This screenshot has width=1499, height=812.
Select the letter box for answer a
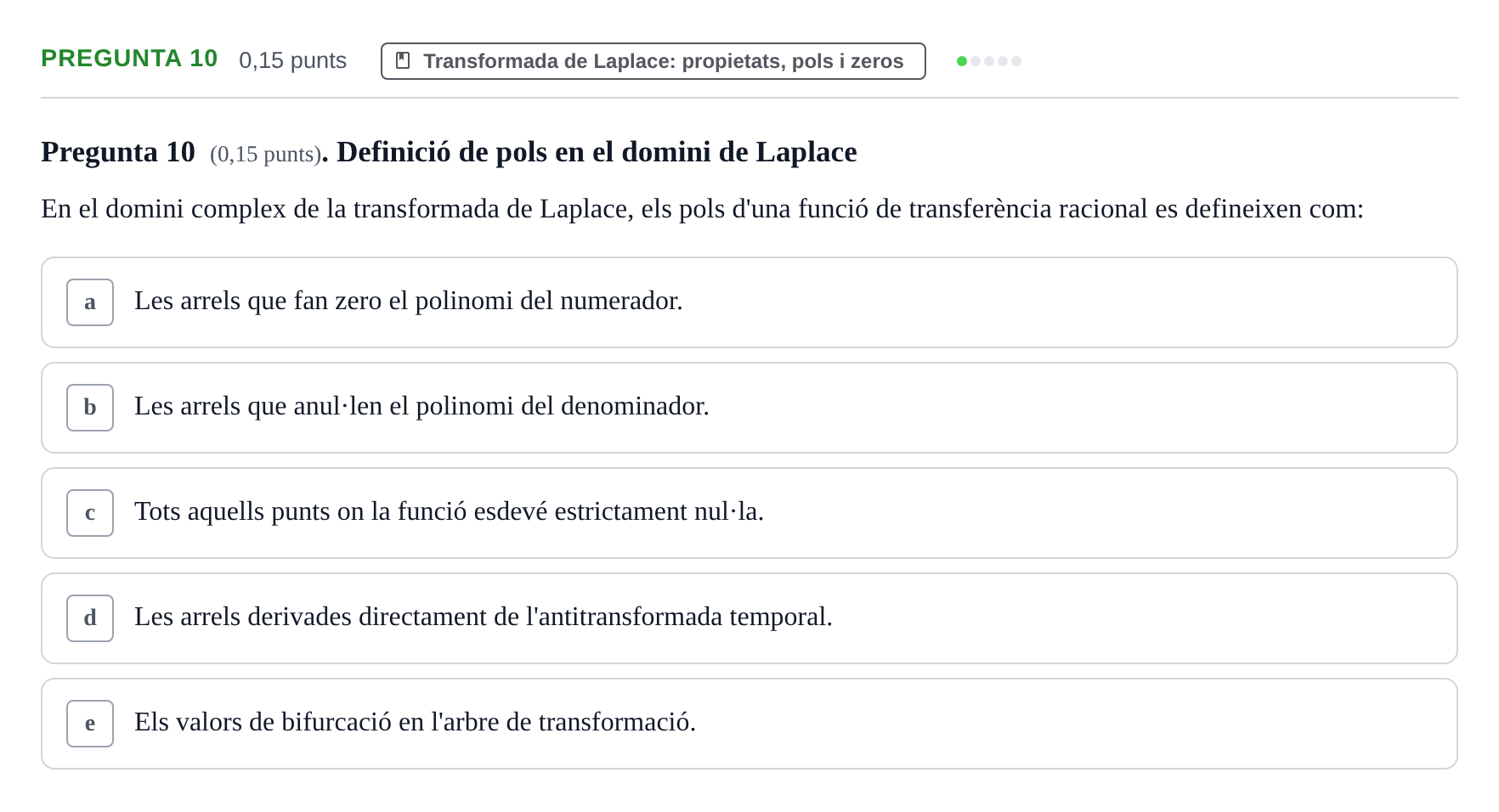pos(90,302)
